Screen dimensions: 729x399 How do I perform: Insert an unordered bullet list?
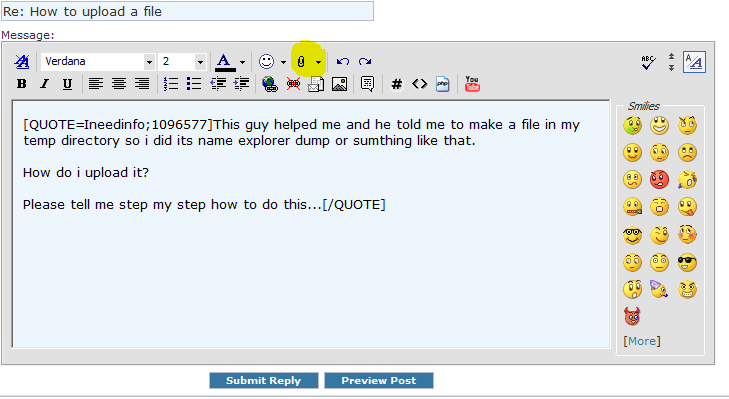[194, 84]
